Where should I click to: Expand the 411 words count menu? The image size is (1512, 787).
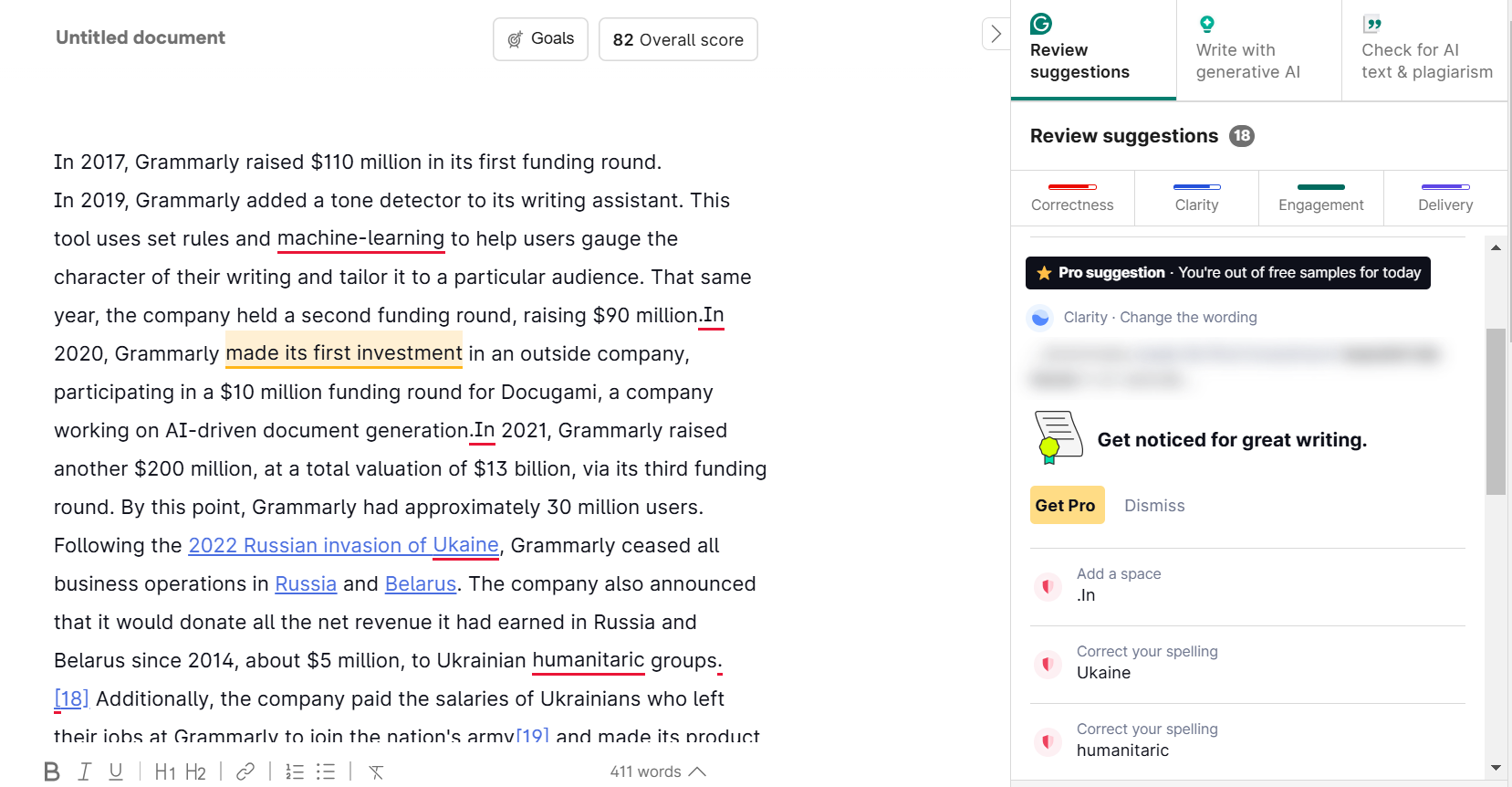click(658, 771)
